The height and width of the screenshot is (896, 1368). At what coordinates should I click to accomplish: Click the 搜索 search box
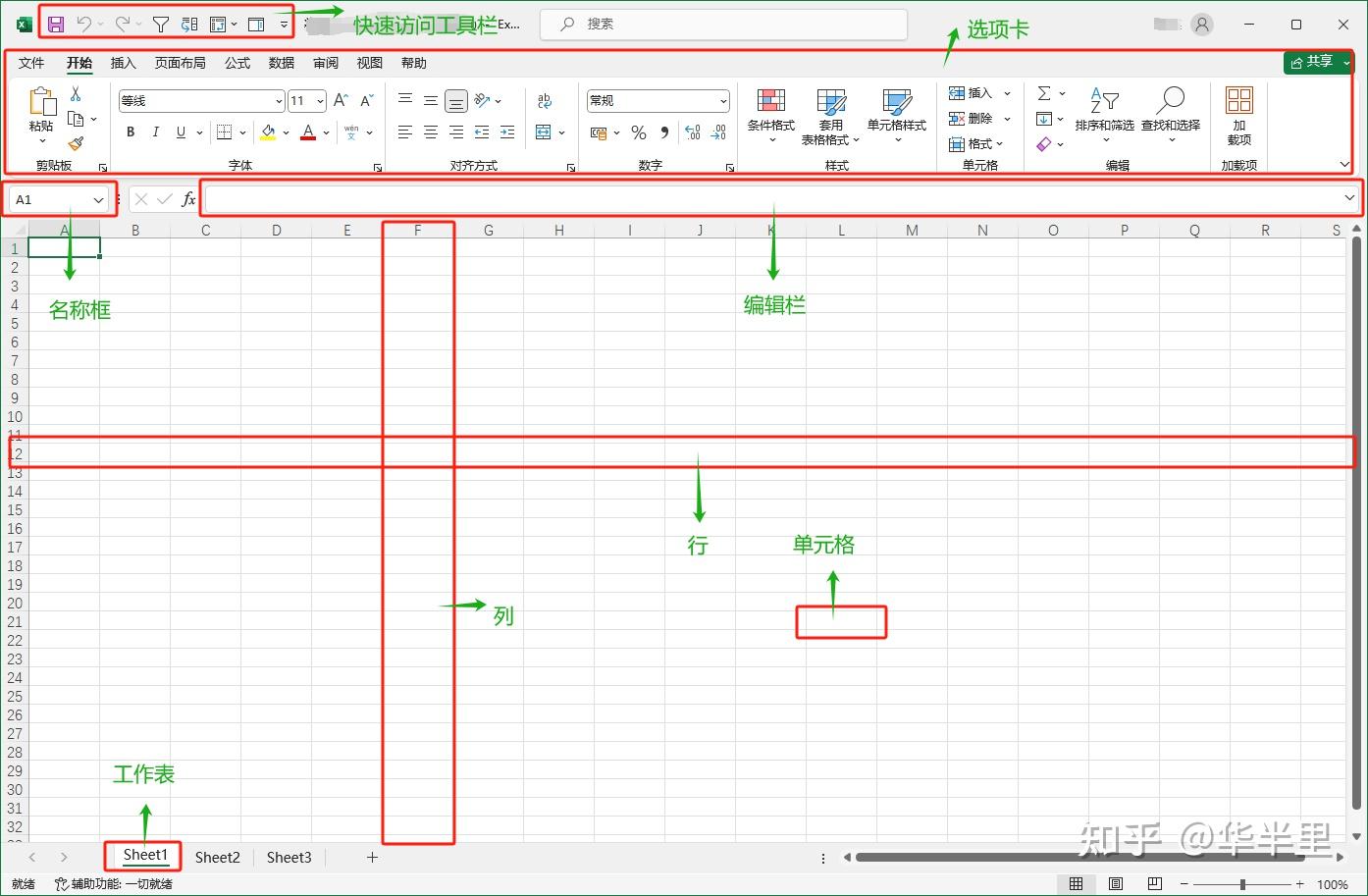[x=723, y=24]
